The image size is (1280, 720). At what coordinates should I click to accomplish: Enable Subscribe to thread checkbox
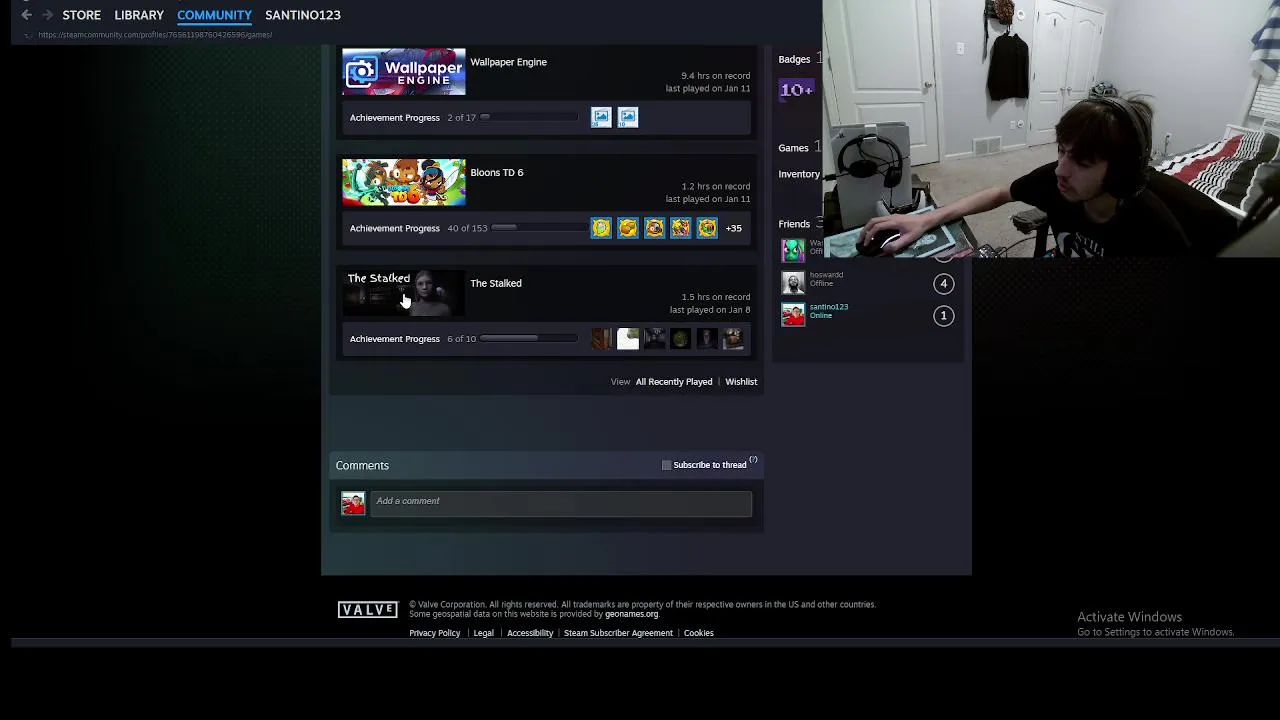click(x=667, y=465)
